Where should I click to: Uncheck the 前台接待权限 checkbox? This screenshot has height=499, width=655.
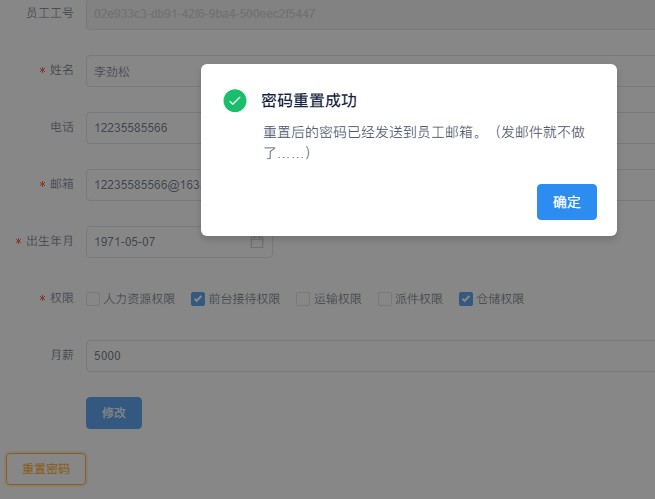pos(198,299)
